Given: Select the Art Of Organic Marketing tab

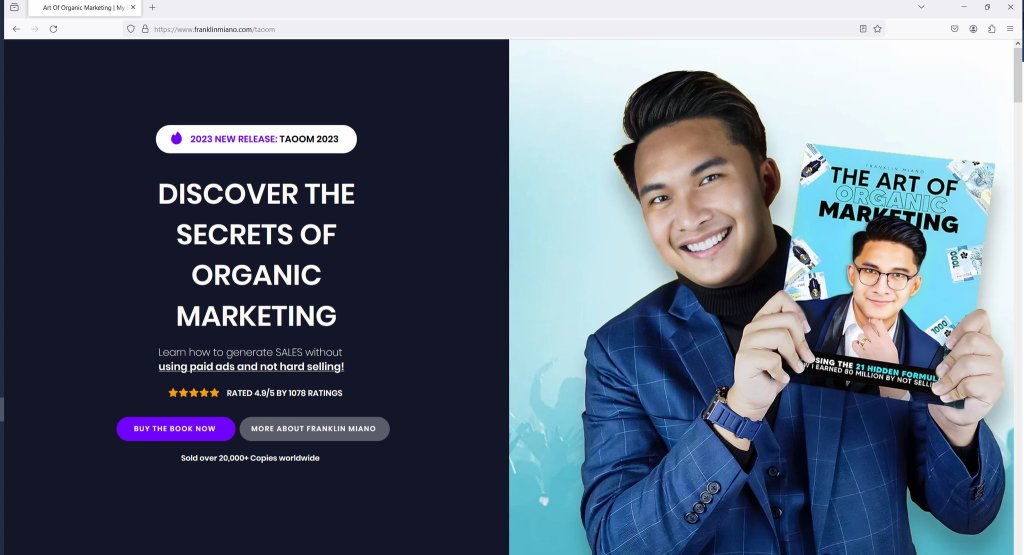Looking at the screenshot, I should tap(84, 8).
